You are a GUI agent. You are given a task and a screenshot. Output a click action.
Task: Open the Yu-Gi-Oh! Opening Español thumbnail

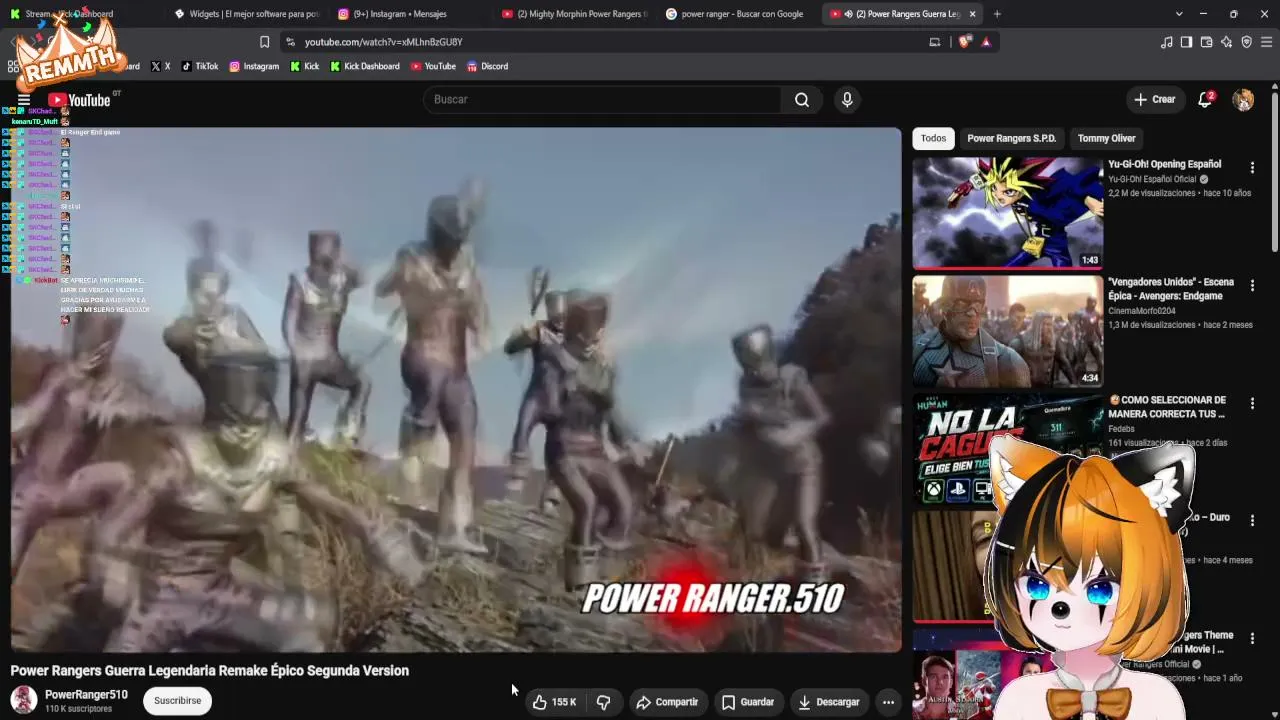point(1007,213)
